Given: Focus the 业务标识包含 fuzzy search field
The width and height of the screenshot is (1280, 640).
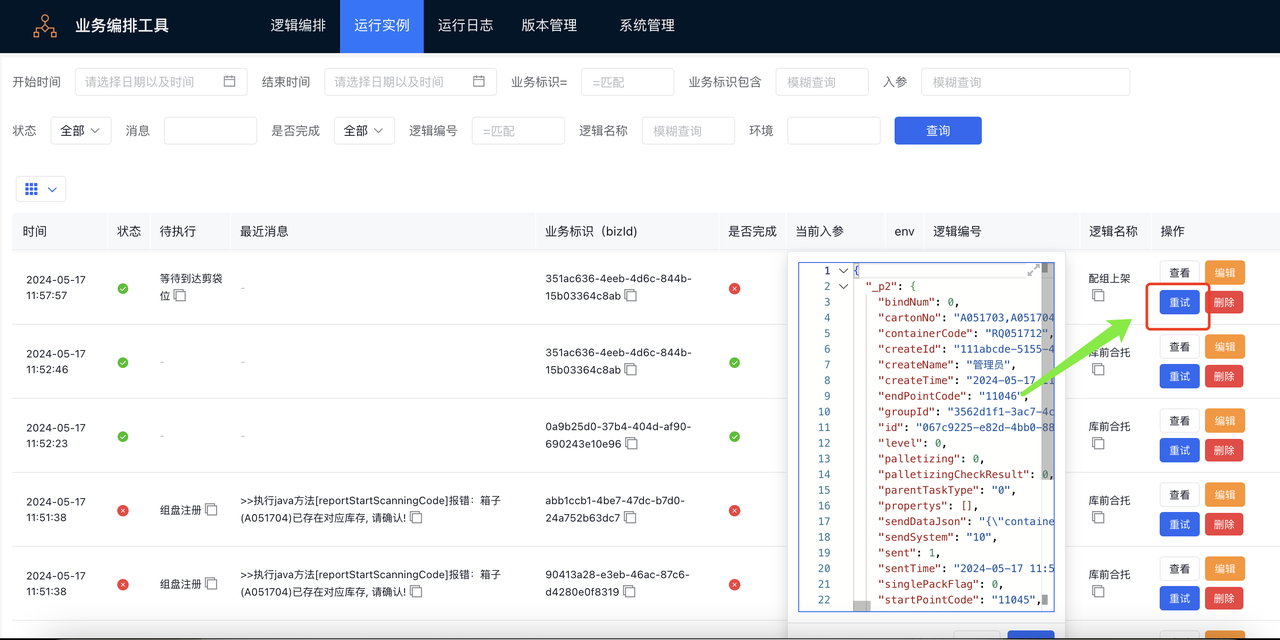Looking at the screenshot, I should tap(821, 82).
